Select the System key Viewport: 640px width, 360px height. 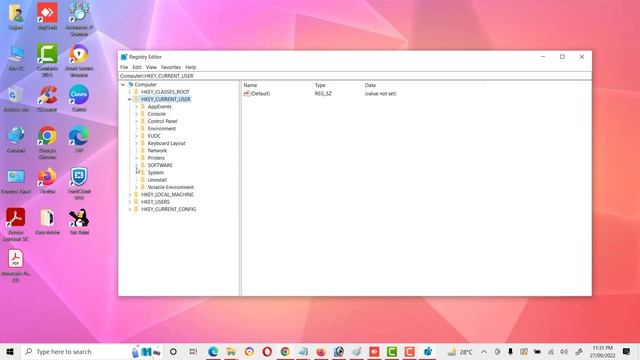tap(156, 173)
